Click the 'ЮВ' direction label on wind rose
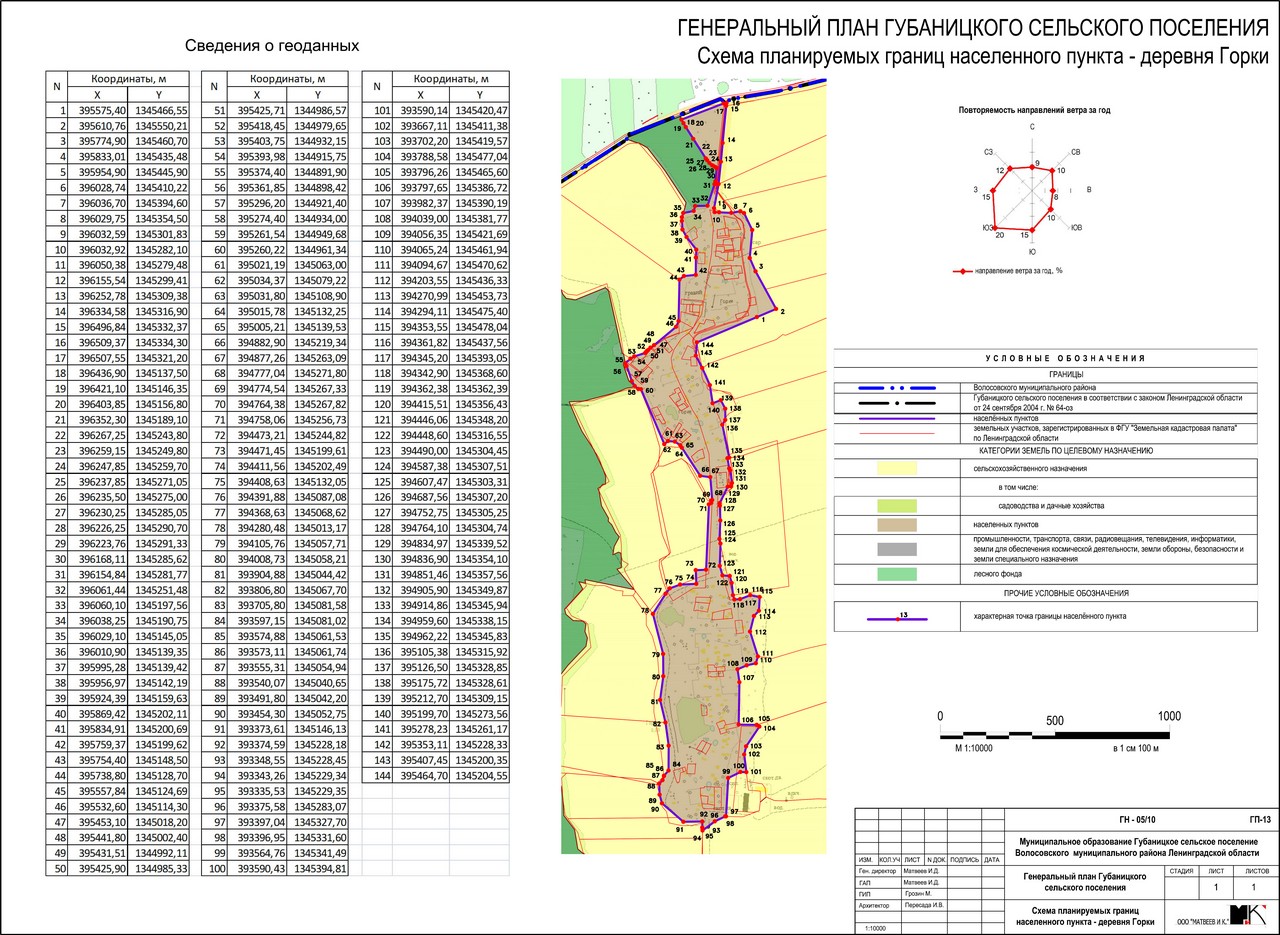This screenshot has height=935, width=1280. tap(1076, 227)
